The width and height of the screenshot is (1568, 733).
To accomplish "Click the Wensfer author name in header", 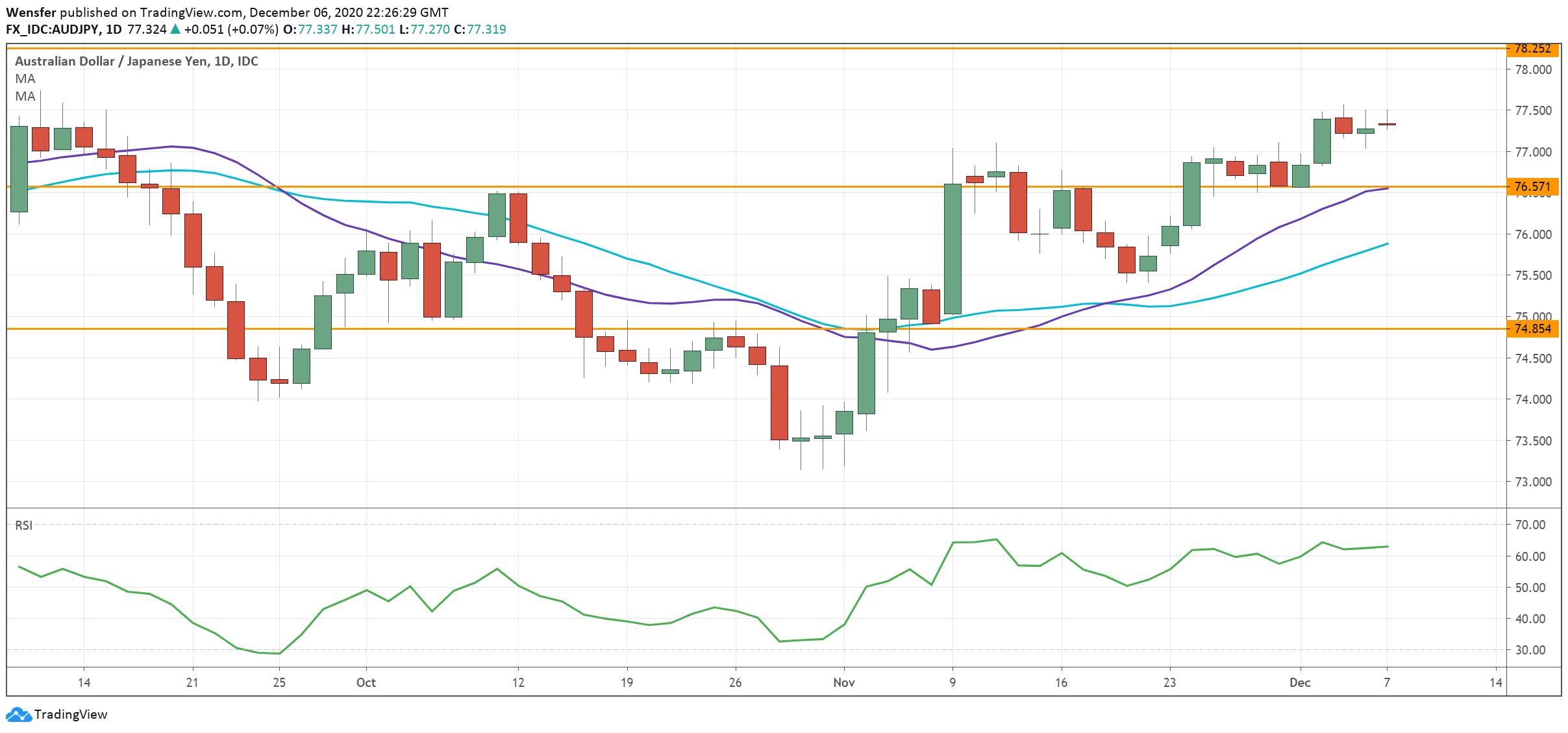I will (x=31, y=12).
